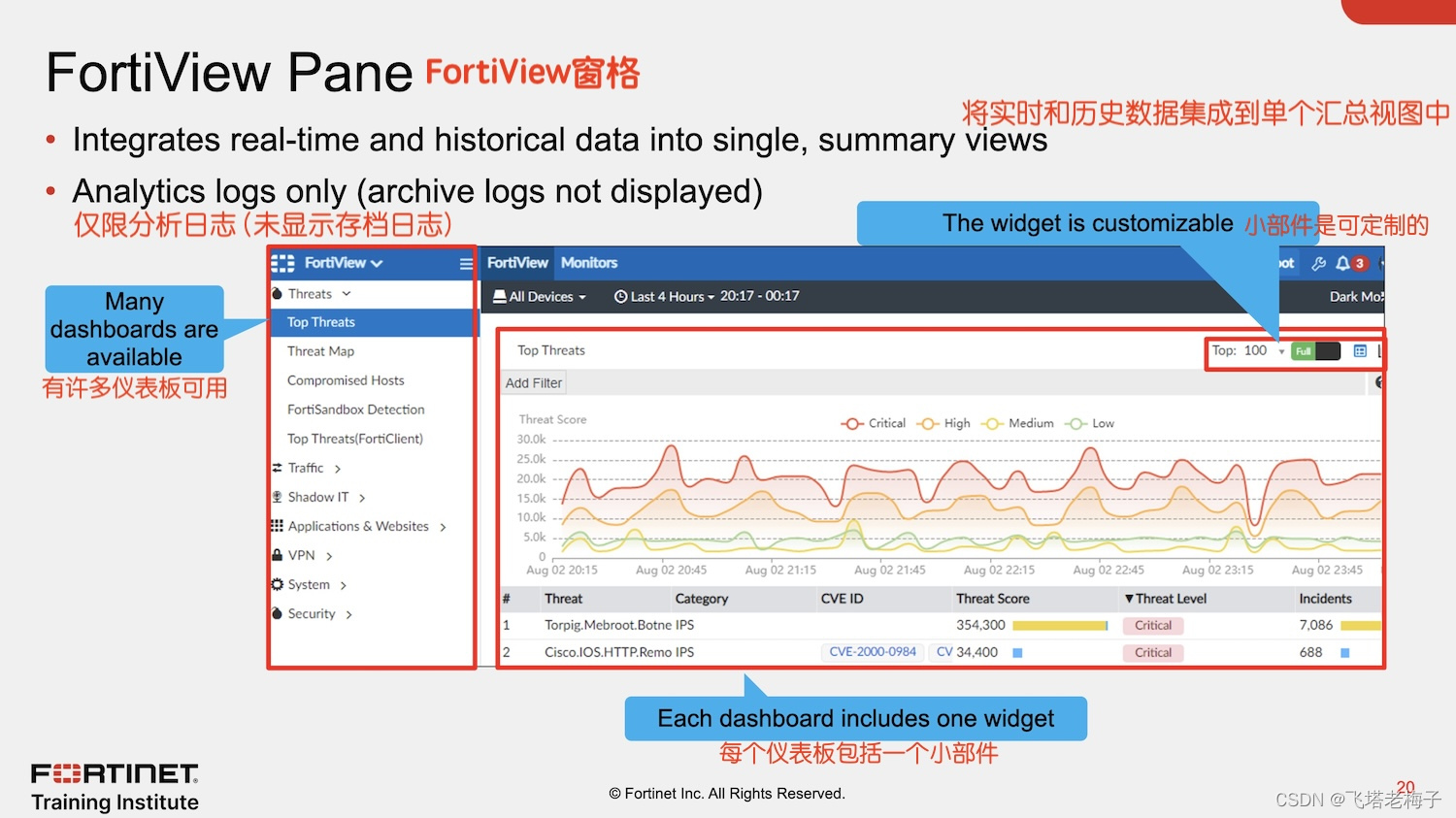Click the Top Threats widget title
Viewport: 1456px width, 818px height.
551,350
